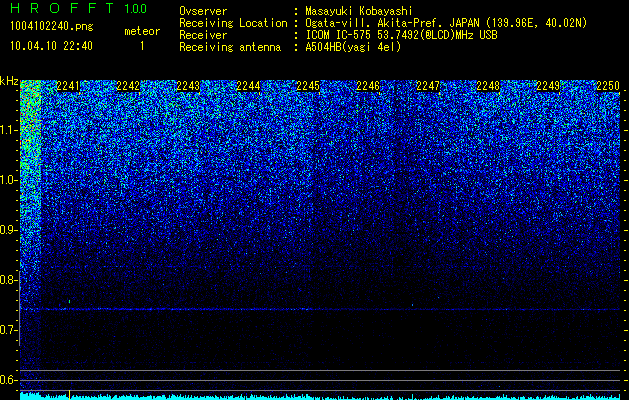Click the 2241 time marker
Image resolution: width=629 pixels, height=400 pixels.
(68, 86)
